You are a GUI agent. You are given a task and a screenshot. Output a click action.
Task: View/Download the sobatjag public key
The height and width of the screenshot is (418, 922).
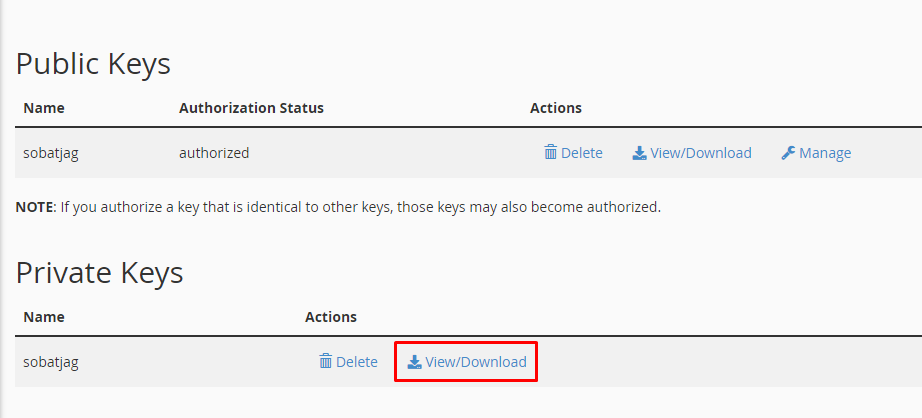coord(692,153)
